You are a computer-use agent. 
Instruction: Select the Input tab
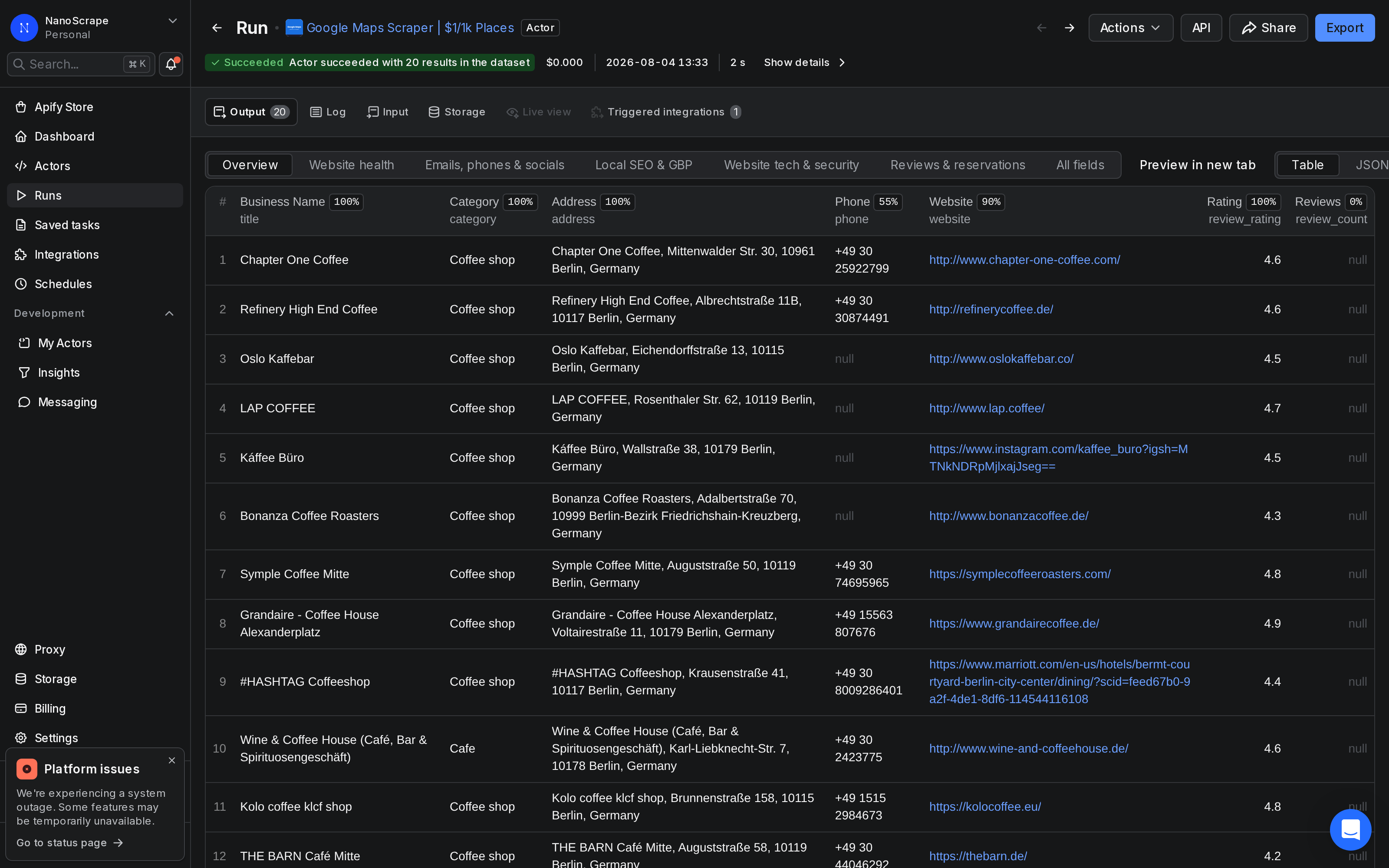click(388, 112)
